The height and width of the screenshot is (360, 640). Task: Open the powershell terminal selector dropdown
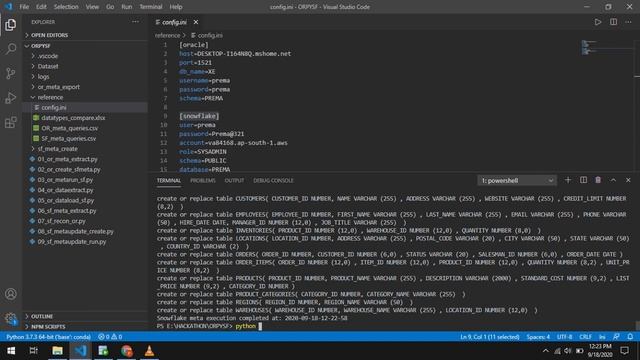tap(517, 180)
